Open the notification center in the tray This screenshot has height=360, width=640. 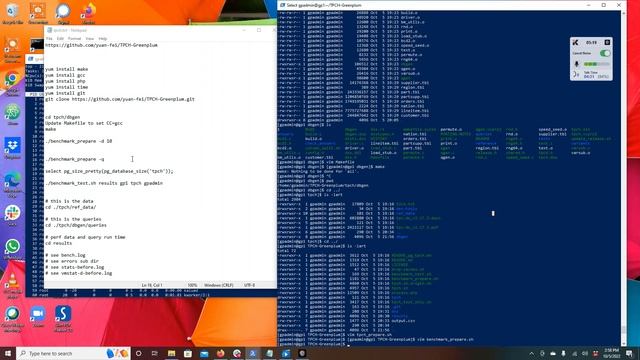pos(629,353)
